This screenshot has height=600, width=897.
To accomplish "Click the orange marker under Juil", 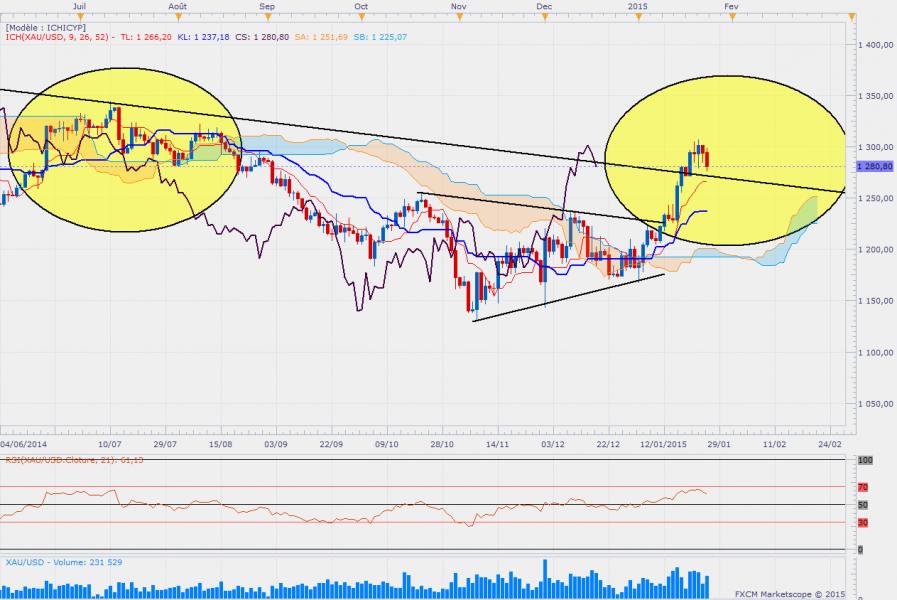I will [80, 18].
